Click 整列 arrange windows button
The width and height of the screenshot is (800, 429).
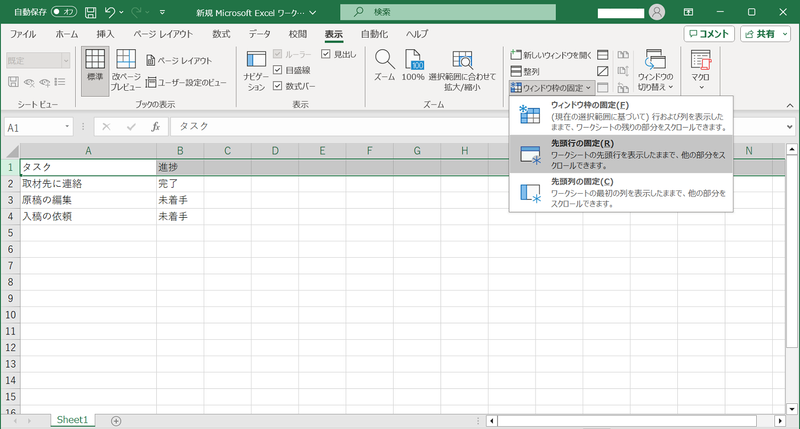(x=525, y=71)
